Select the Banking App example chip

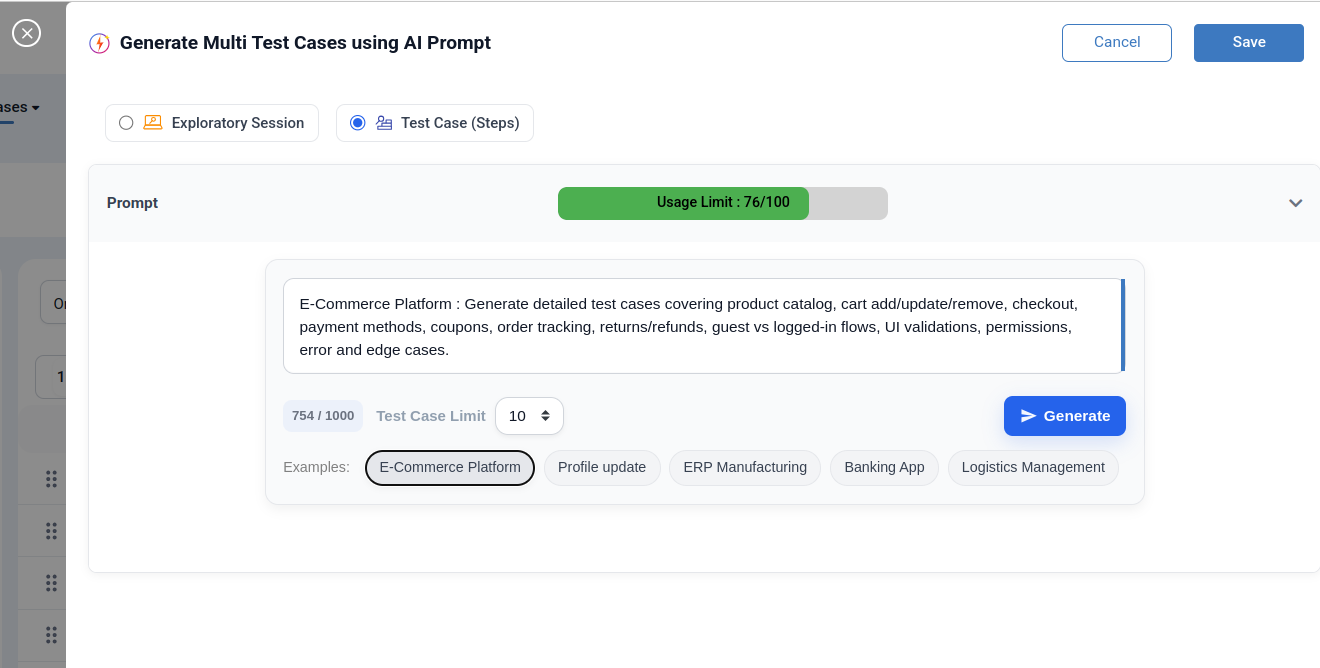pyautogui.click(x=884, y=467)
